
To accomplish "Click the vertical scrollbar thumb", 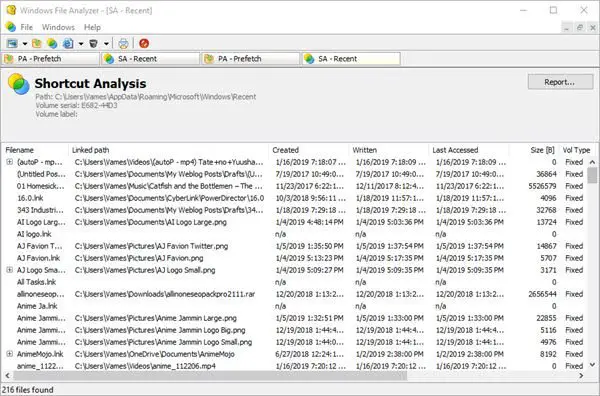I will (x=592, y=175).
